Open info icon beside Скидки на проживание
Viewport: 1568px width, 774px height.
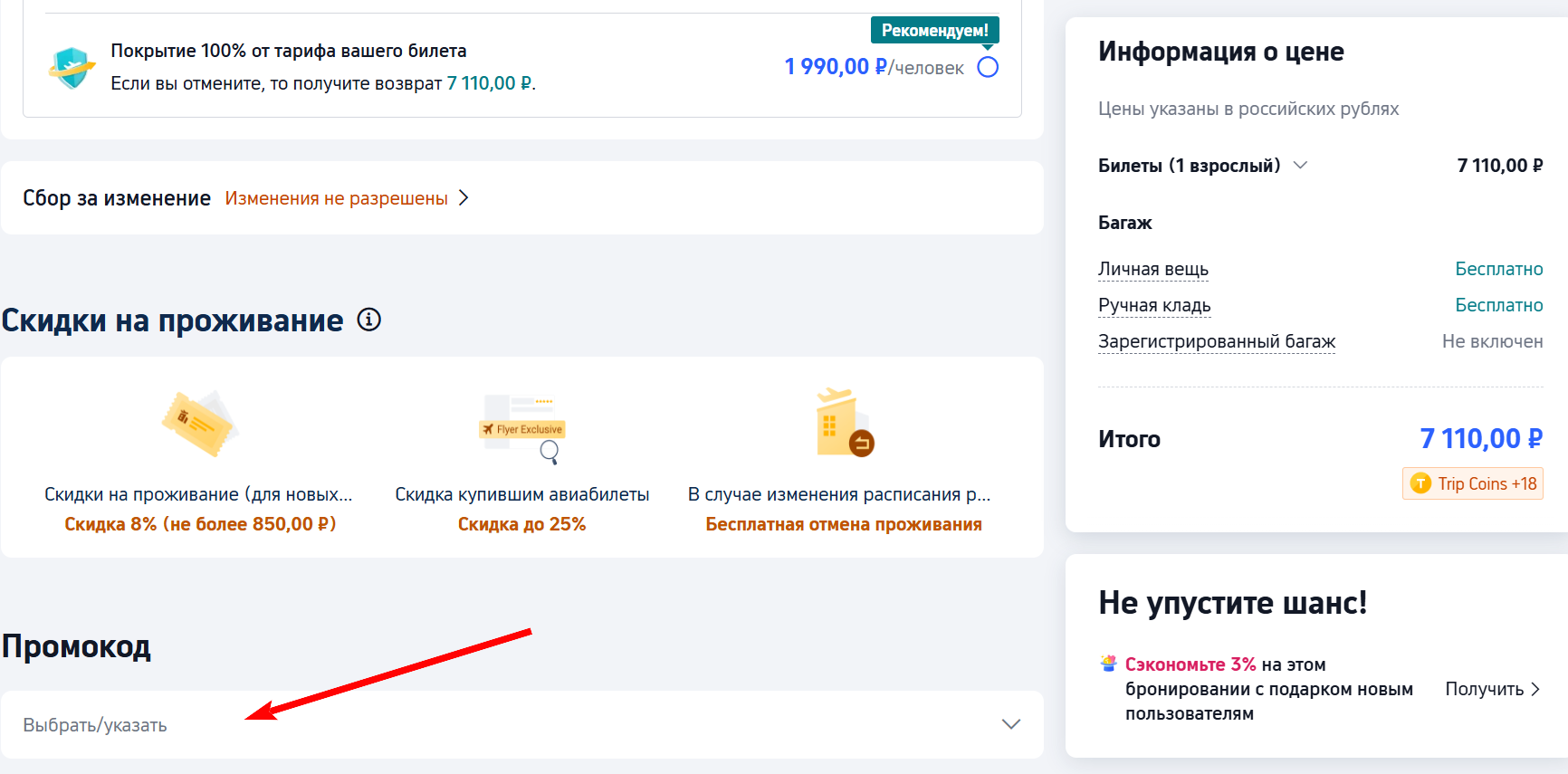coord(368,320)
